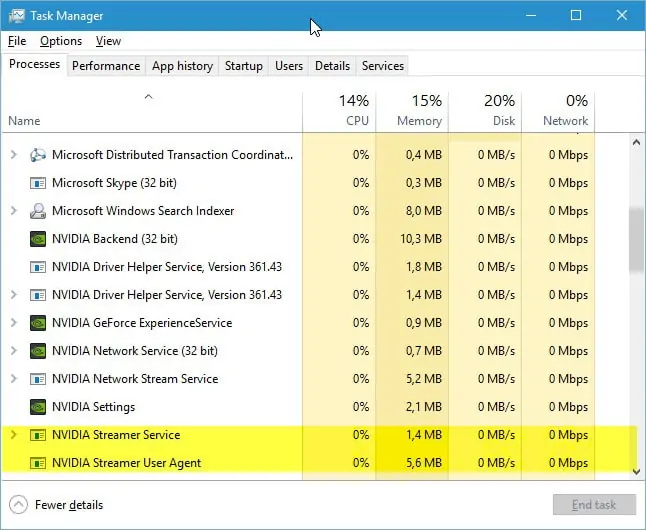The width and height of the screenshot is (646, 530).
Task: Click the vertical scrollbar thumb
Action: [x=637, y=241]
